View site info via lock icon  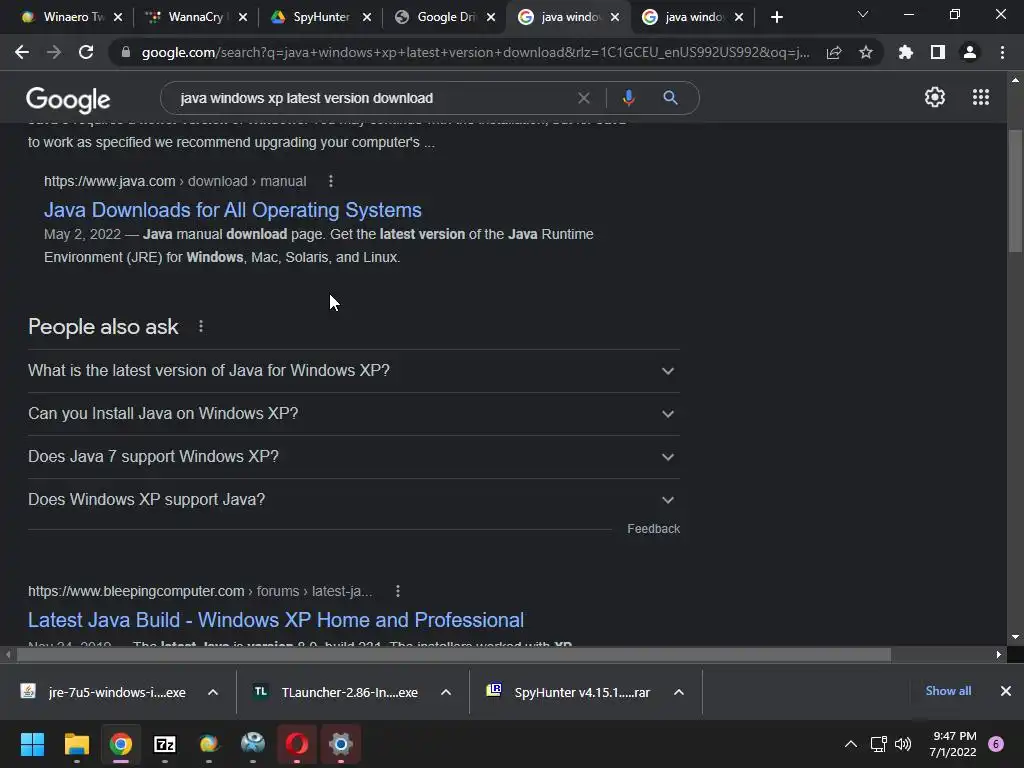126,52
